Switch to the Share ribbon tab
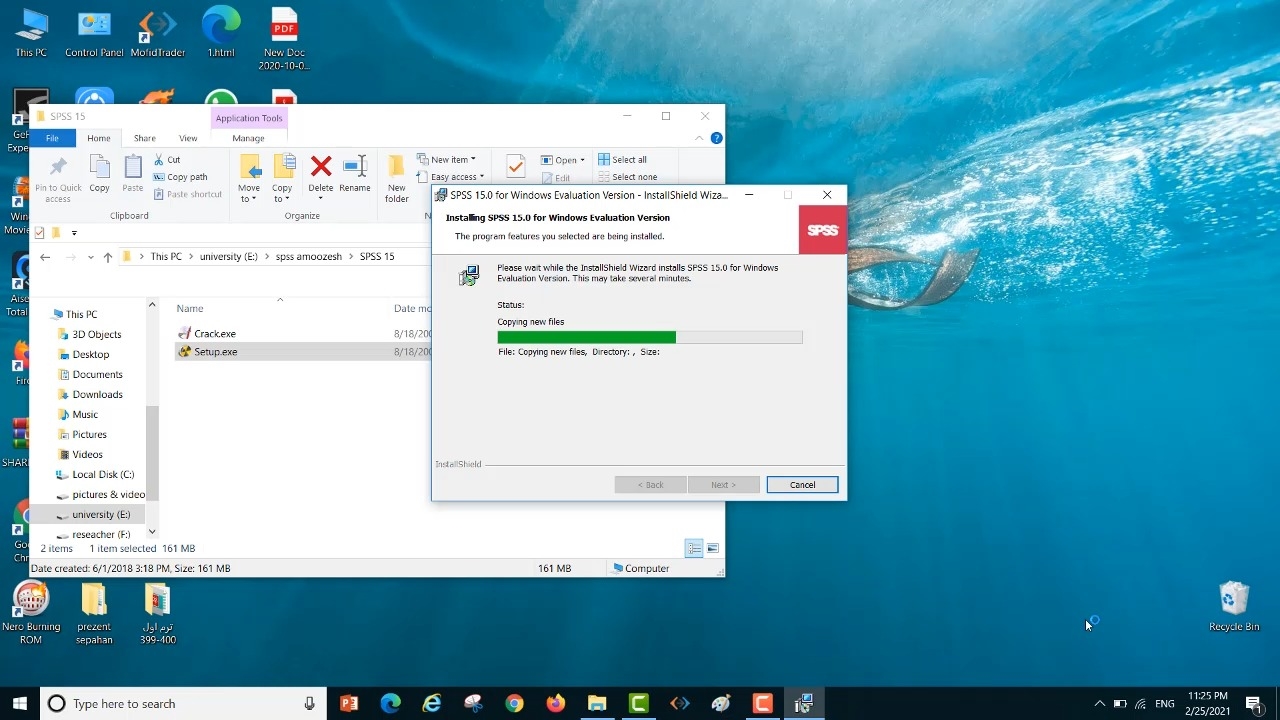This screenshot has height=720, width=1280. point(145,138)
